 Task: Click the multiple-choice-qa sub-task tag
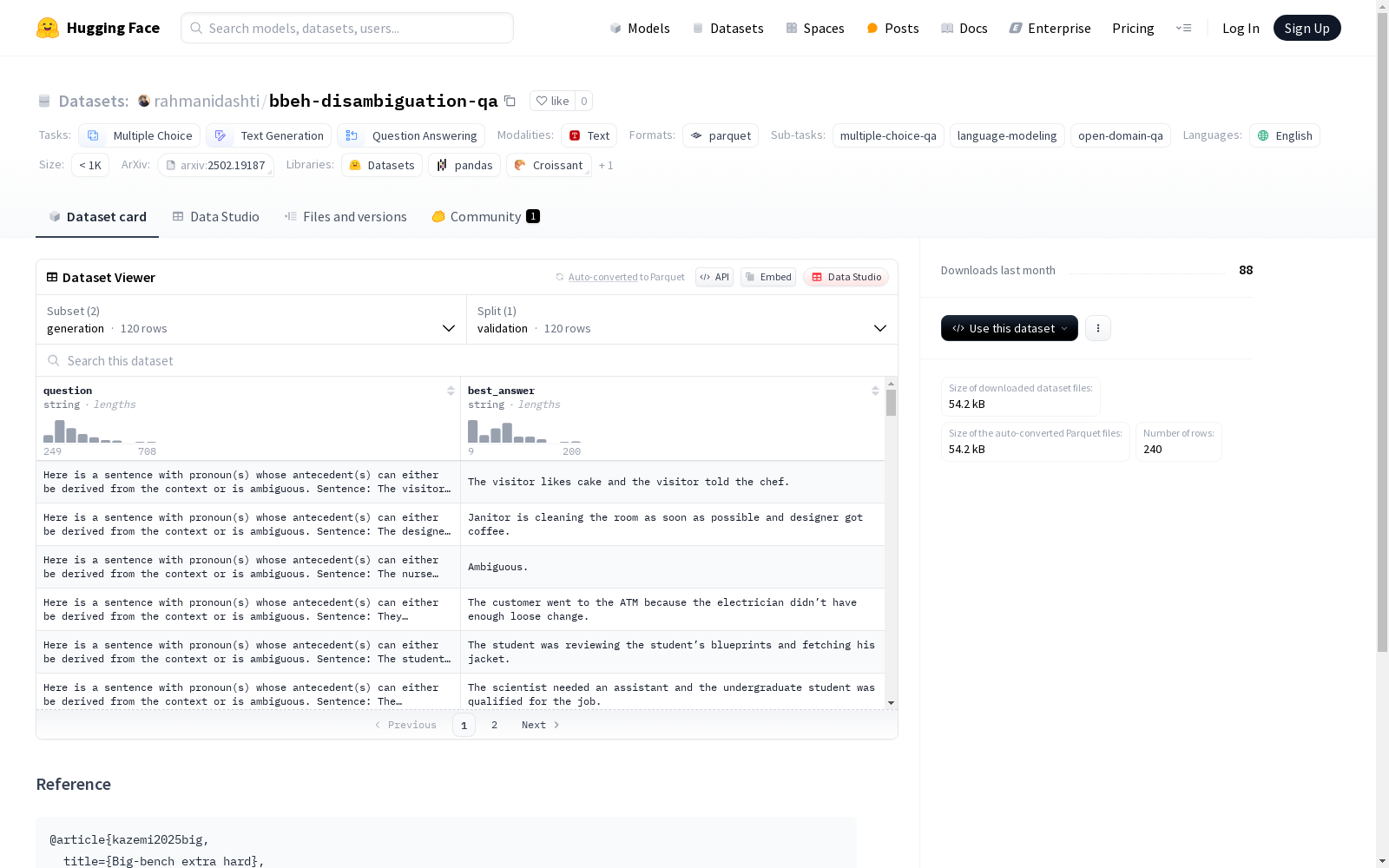(888, 135)
